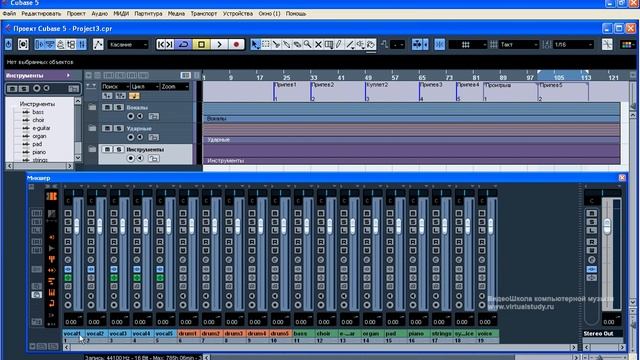The width and height of the screenshot is (640, 360).
Task: Select the Mute X tool
Action: [318, 44]
